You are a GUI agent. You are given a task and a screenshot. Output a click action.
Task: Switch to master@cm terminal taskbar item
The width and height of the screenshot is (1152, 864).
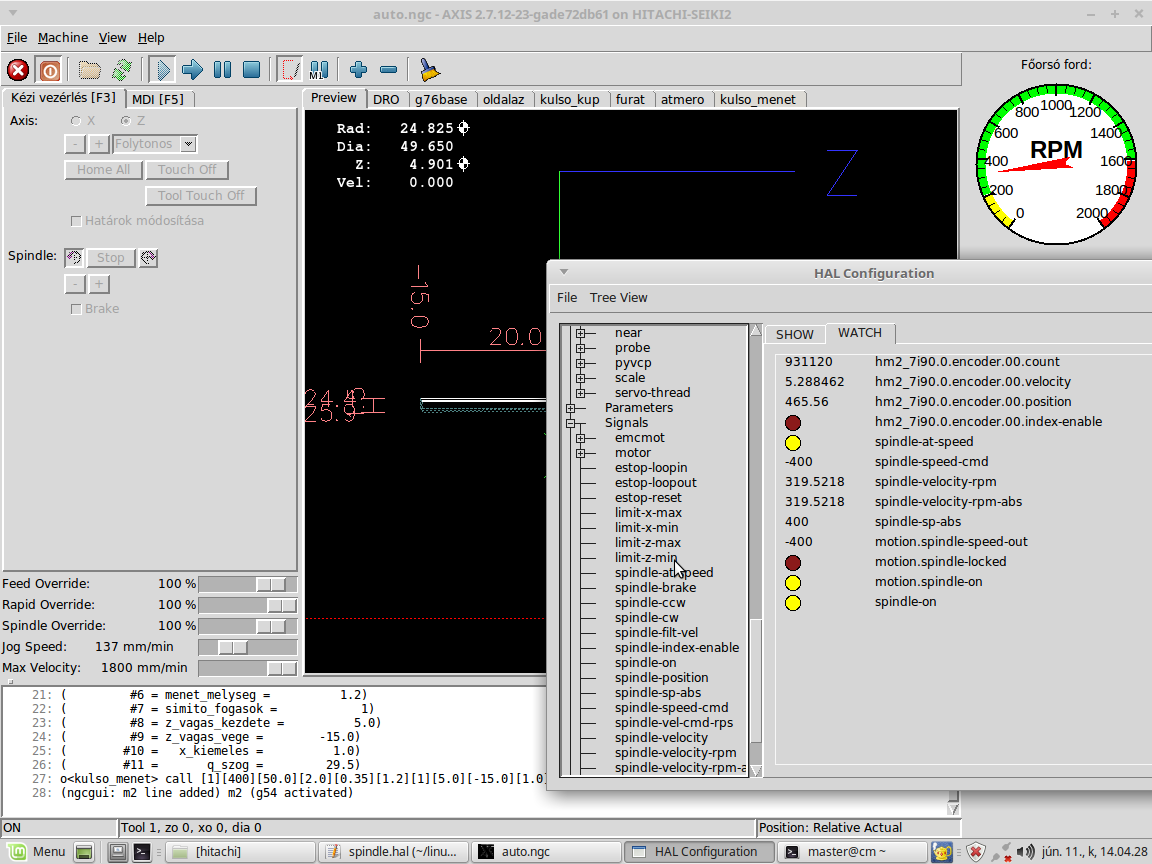point(851,852)
